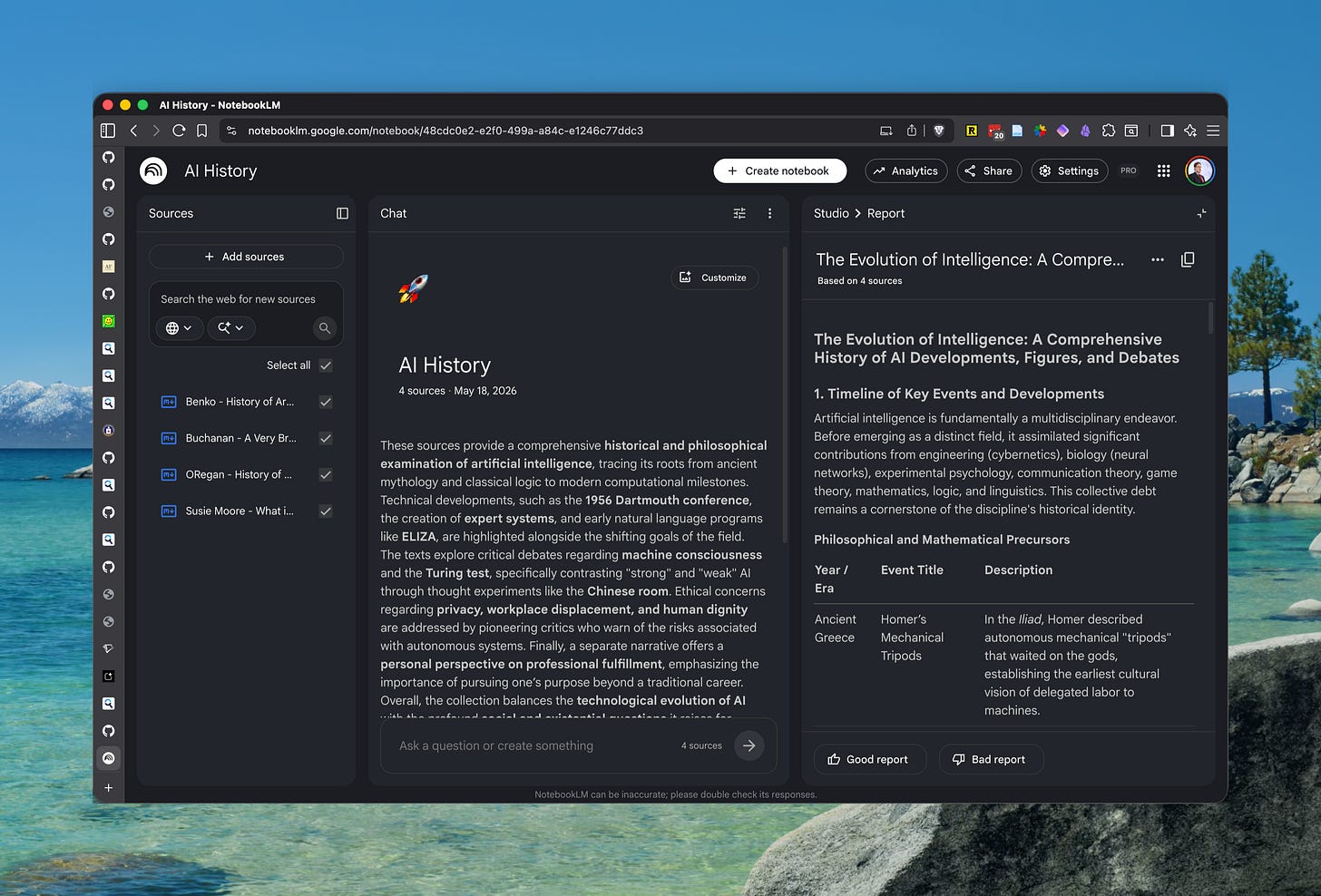Copy the report with the copy icon

pos(1188,259)
